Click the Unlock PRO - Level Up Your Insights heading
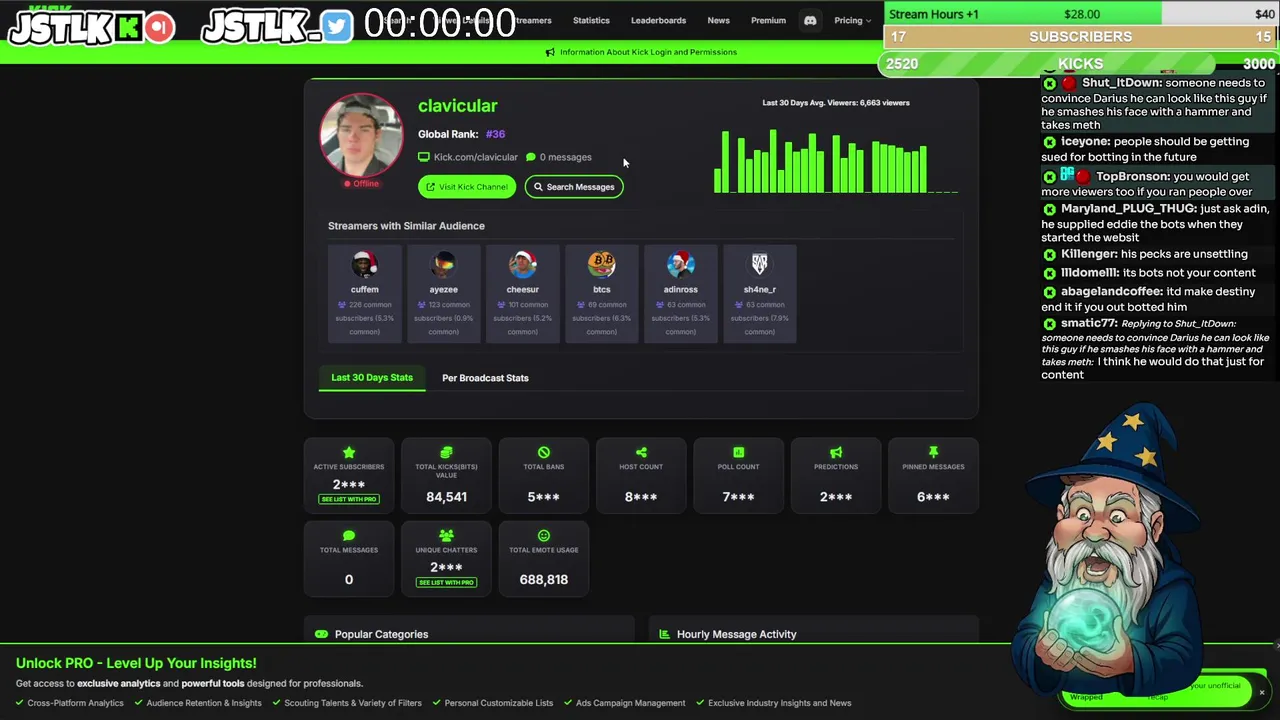The image size is (1280, 720). 136,663
